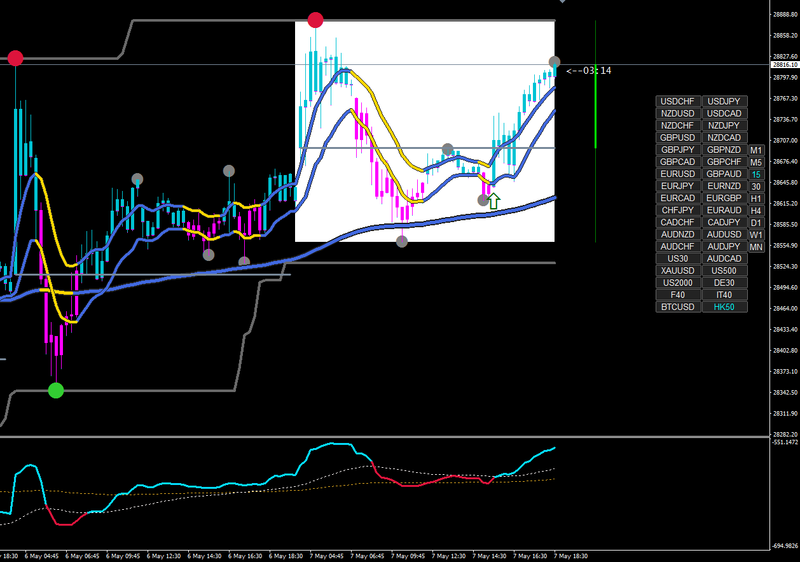Switch to the M1 timeframe
This screenshot has height=562, width=800.
tap(756, 150)
